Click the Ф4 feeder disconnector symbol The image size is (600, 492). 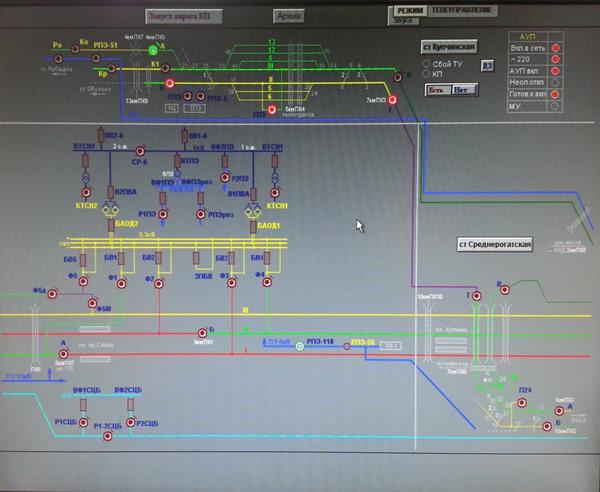pyautogui.click(x=267, y=282)
